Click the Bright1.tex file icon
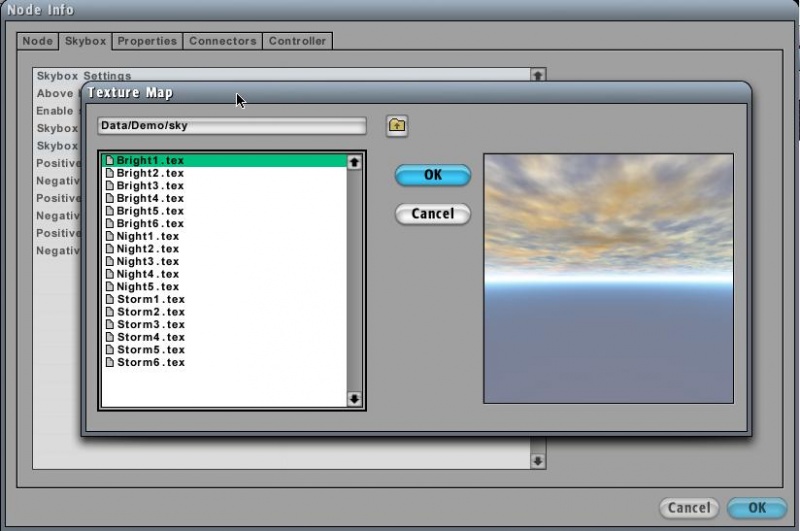The image size is (800, 531). (110, 161)
